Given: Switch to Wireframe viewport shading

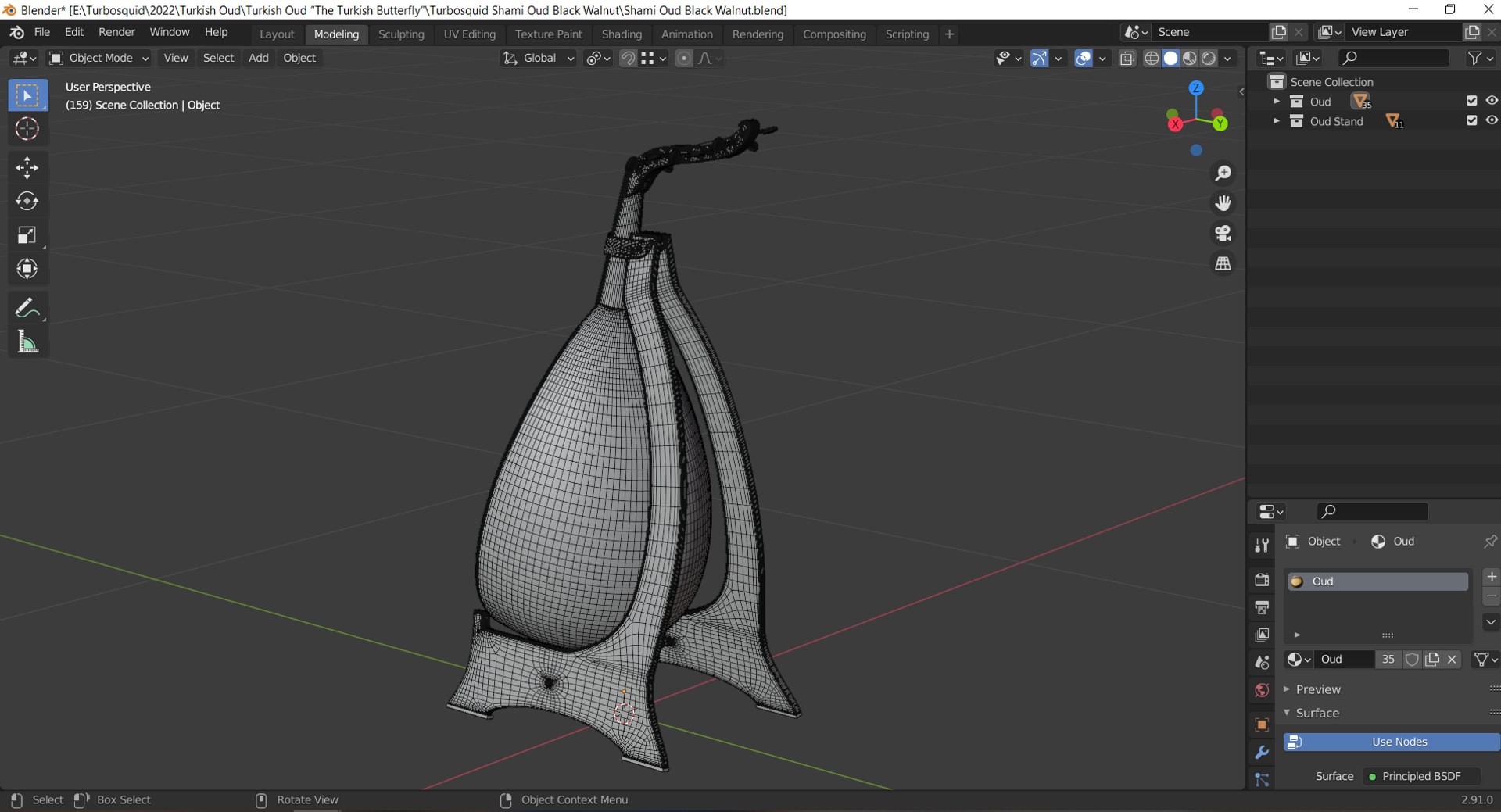Looking at the screenshot, I should click(x=1152, y=58).
